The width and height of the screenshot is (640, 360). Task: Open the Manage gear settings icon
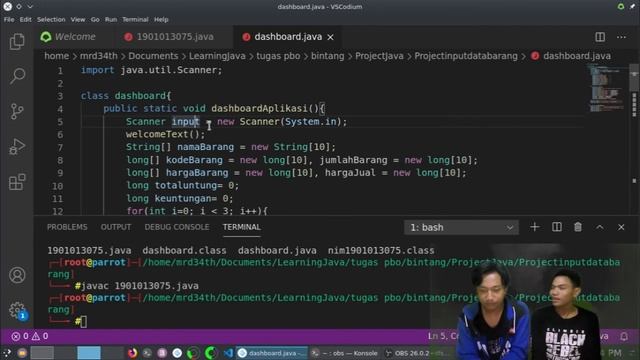point(17,310)
